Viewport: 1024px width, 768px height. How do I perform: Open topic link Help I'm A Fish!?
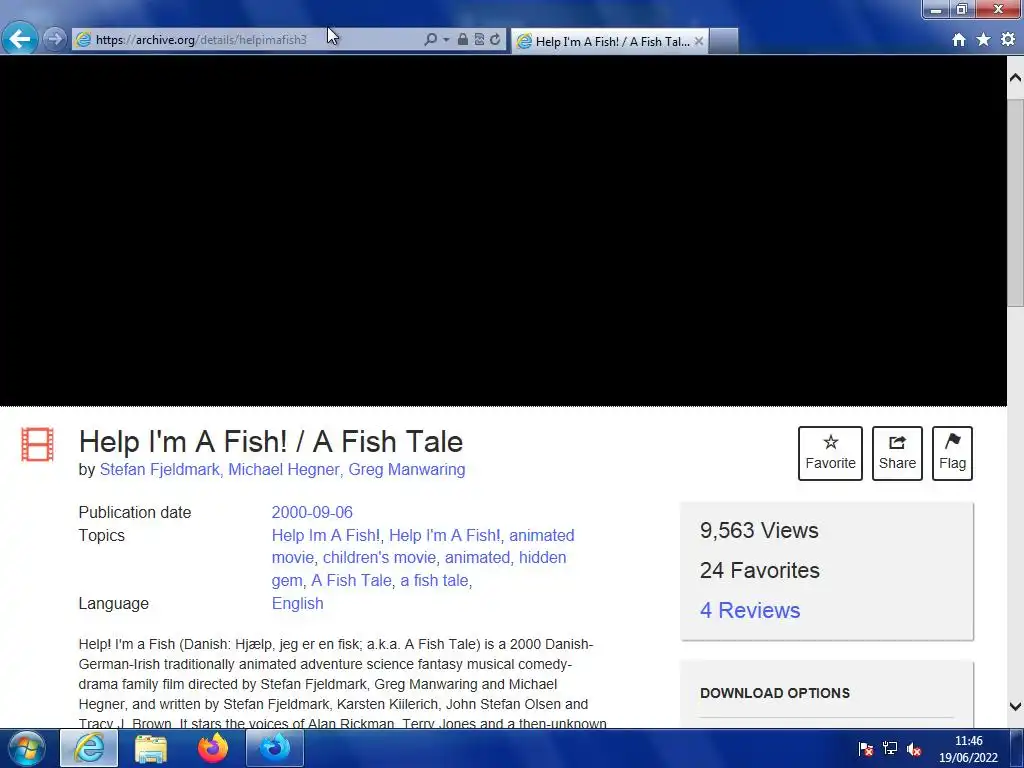(445, 536)
